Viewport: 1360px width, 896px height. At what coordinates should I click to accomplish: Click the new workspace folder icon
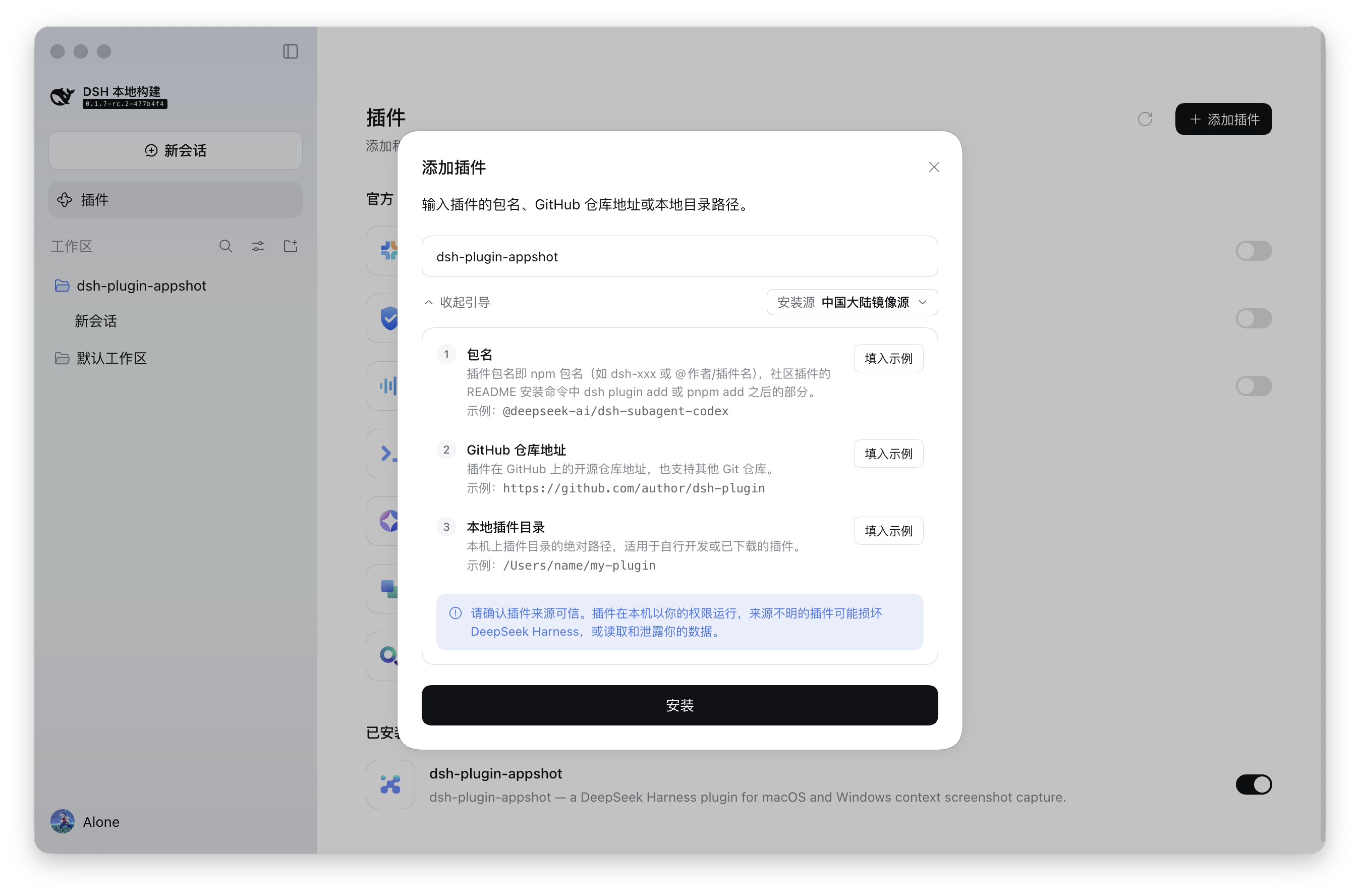tap(291, 246)
